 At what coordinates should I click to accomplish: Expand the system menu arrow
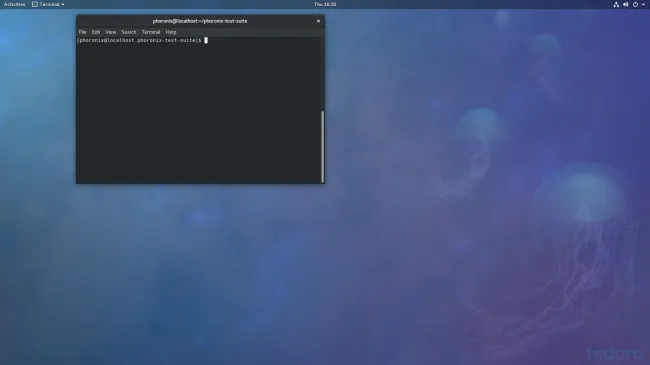[643, 5]
